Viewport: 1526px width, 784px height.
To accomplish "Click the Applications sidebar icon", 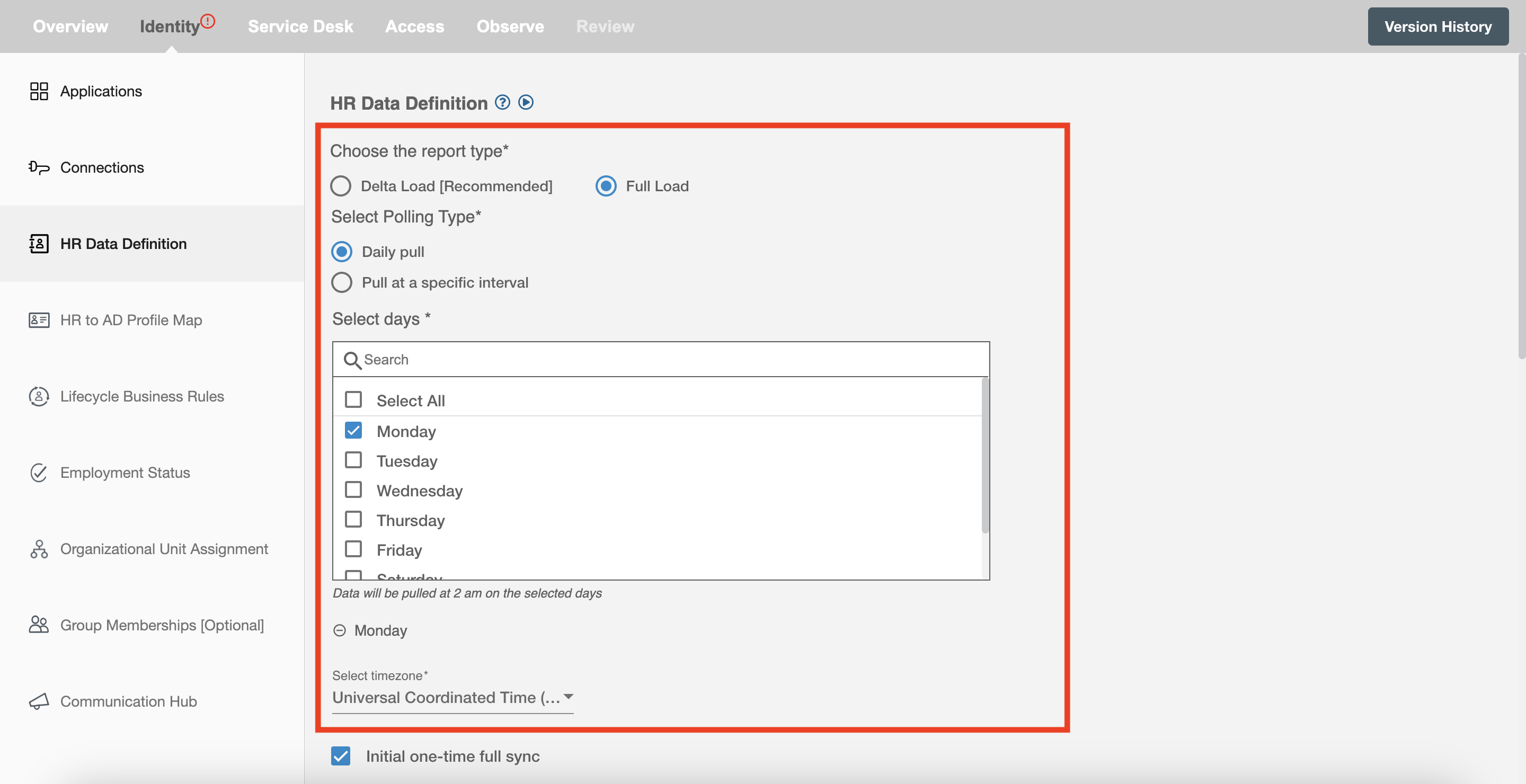I will tap(38, 90).
